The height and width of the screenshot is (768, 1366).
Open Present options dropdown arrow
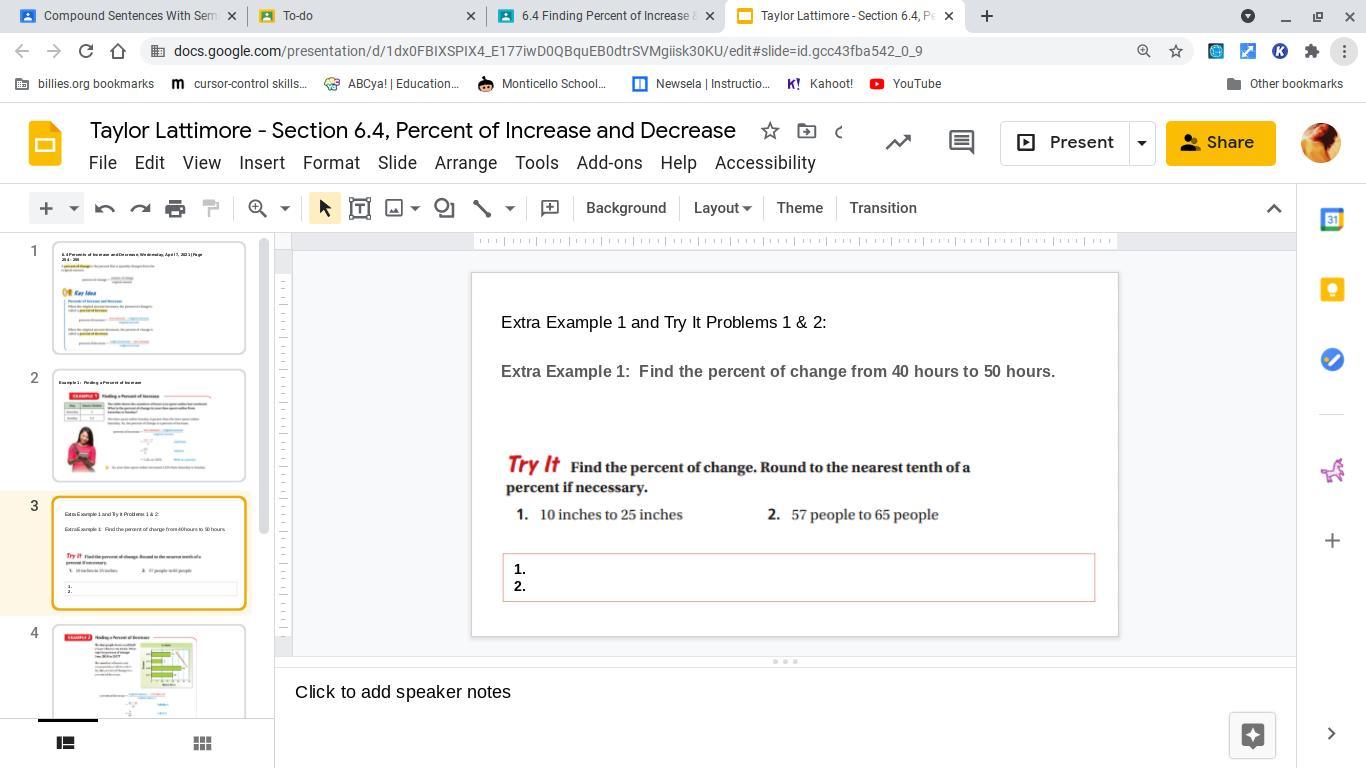point(1142,143)
